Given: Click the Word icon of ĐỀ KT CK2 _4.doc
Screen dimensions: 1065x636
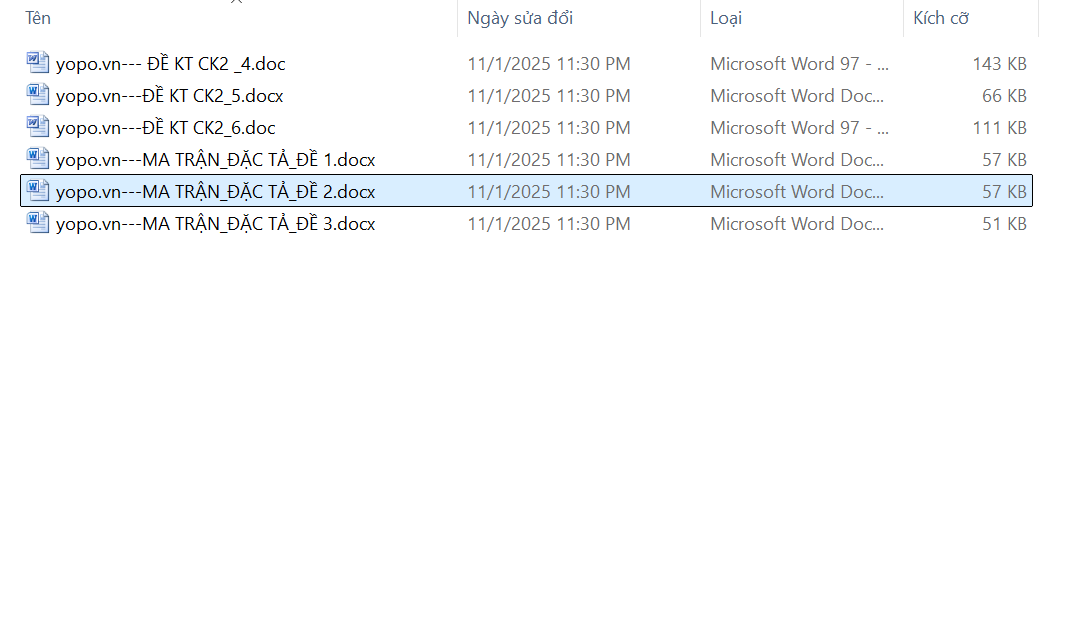Looking at the screenshot, I should pos(38,63).
